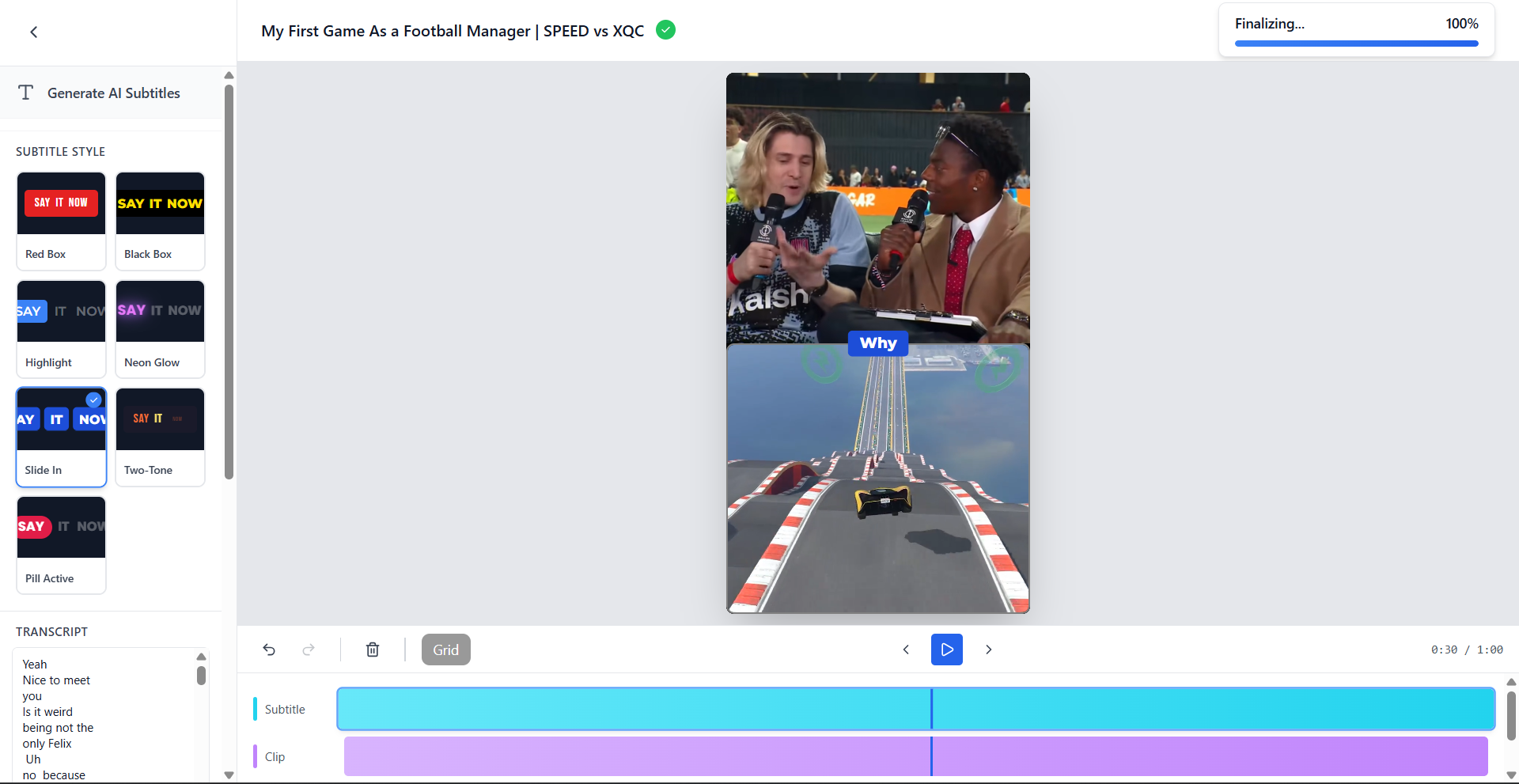Screen dimensions: 1519x784
Task: Redo the last edit
Action: point(309,649)
